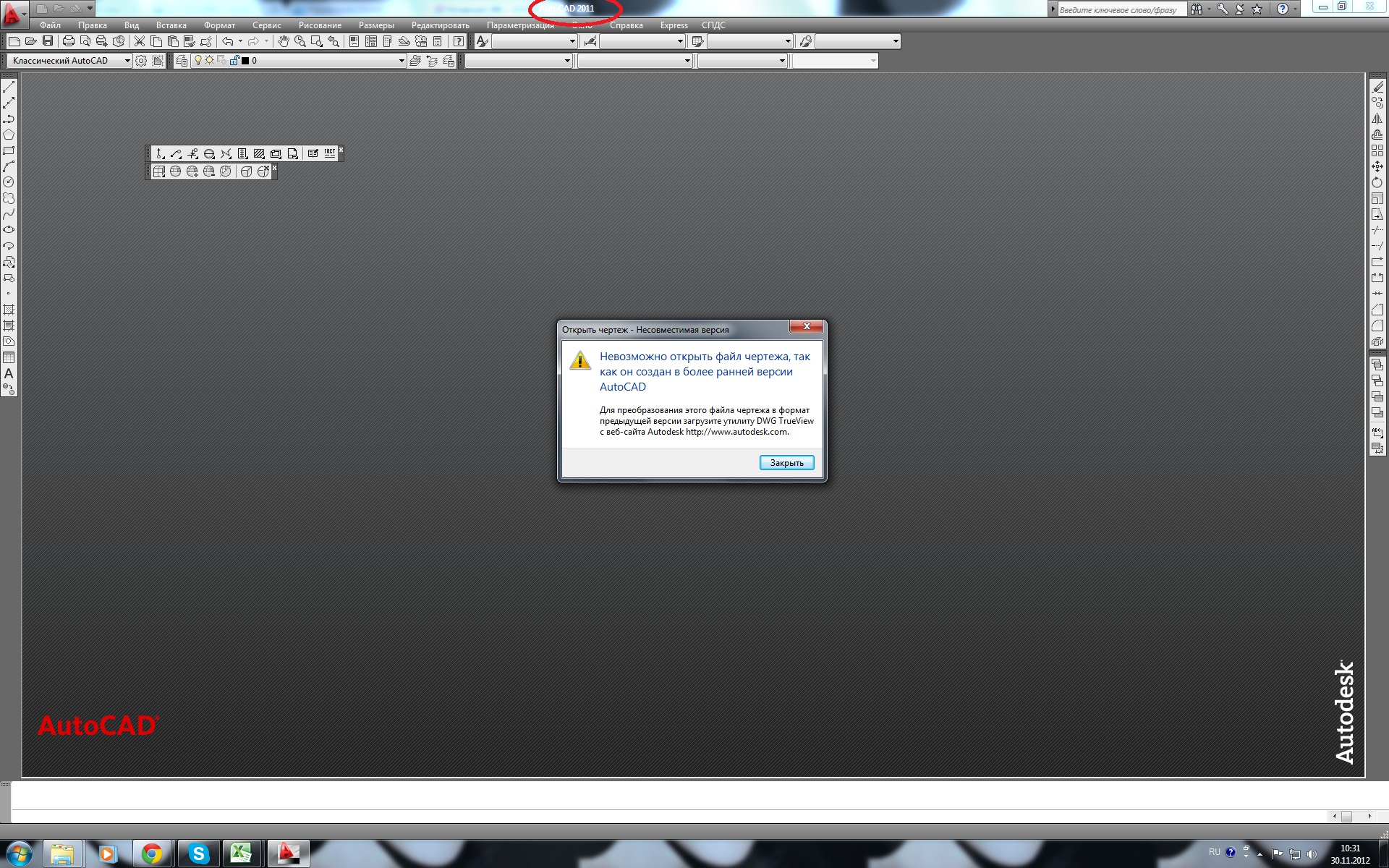Open the Классический AutoCAD workspace dropdown
This screenshot has width=1389, height=868.
click(69, 61)
